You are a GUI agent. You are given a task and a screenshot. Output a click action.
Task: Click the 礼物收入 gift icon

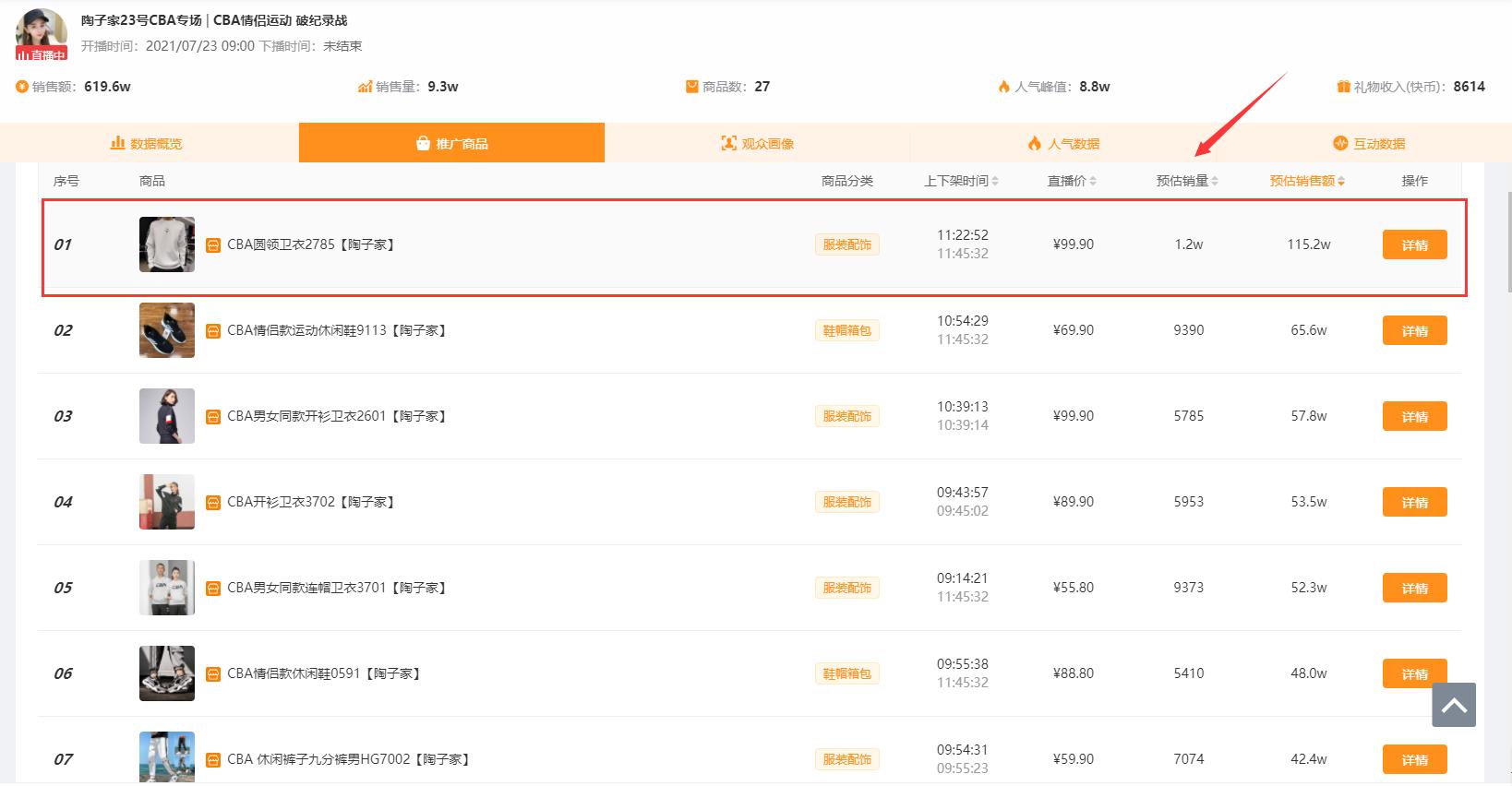(x=1343, y=87)
